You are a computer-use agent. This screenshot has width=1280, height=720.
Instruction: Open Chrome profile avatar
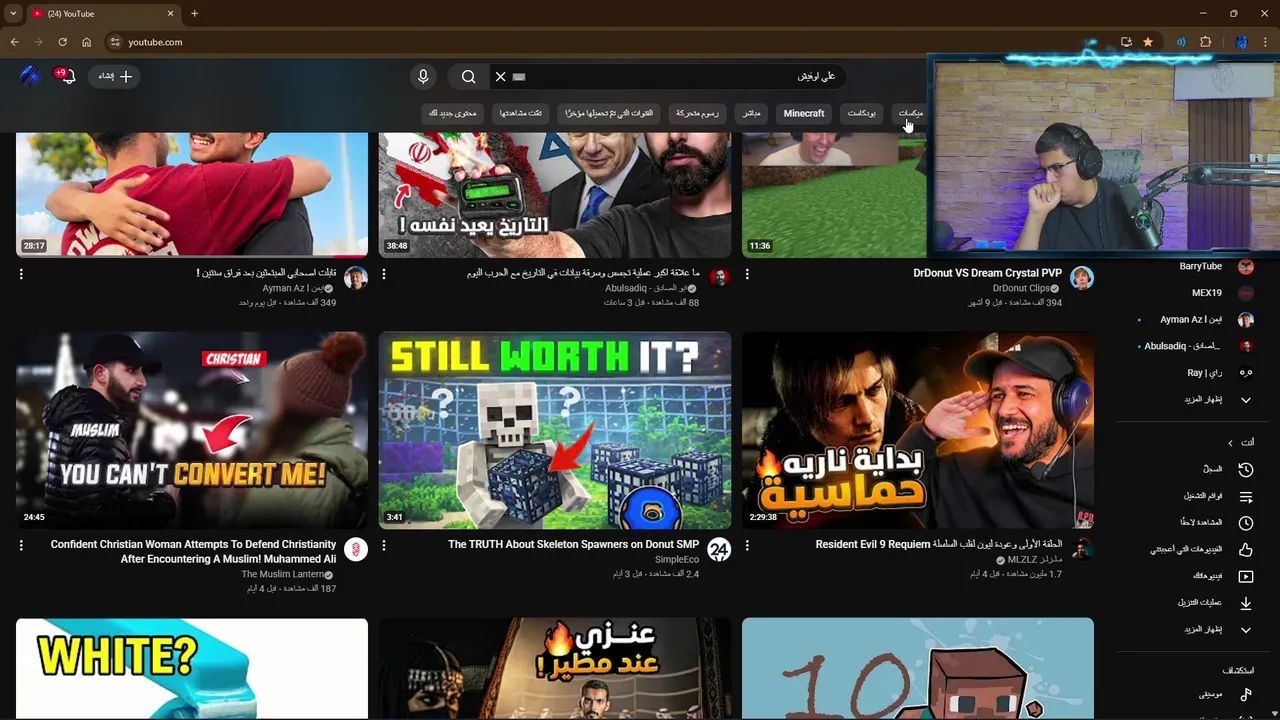coord(1241,42)
